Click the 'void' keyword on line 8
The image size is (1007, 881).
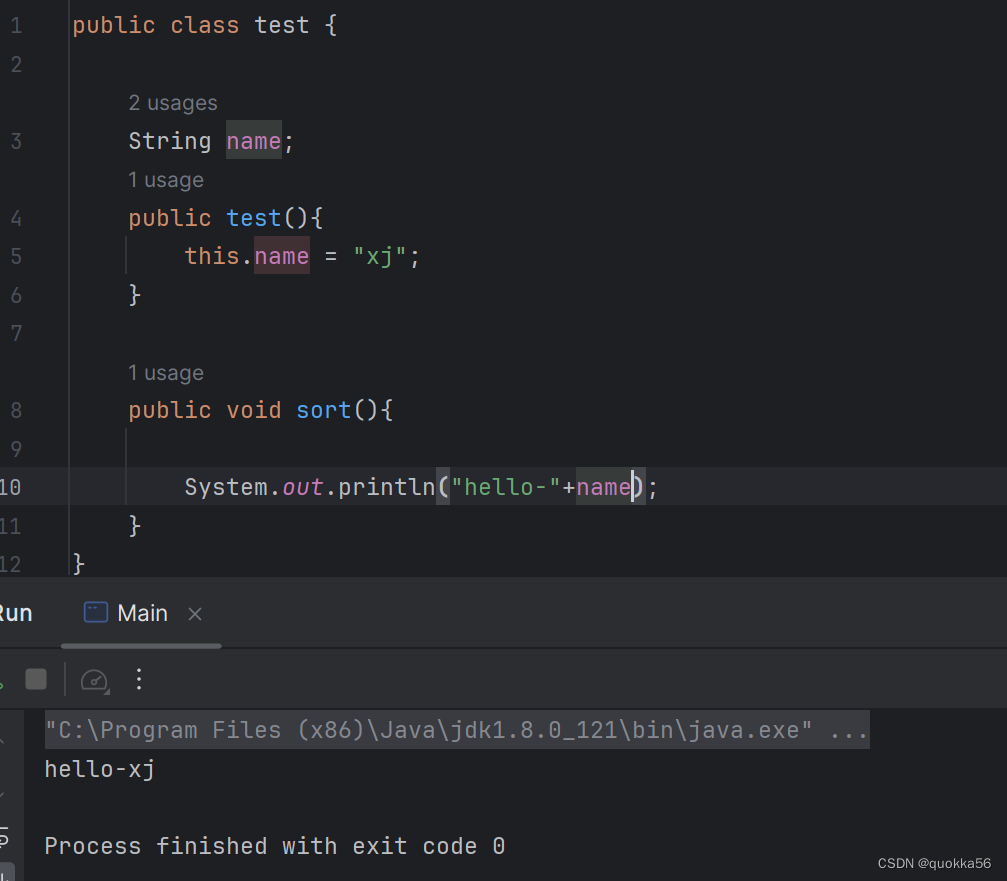(254, 410)
